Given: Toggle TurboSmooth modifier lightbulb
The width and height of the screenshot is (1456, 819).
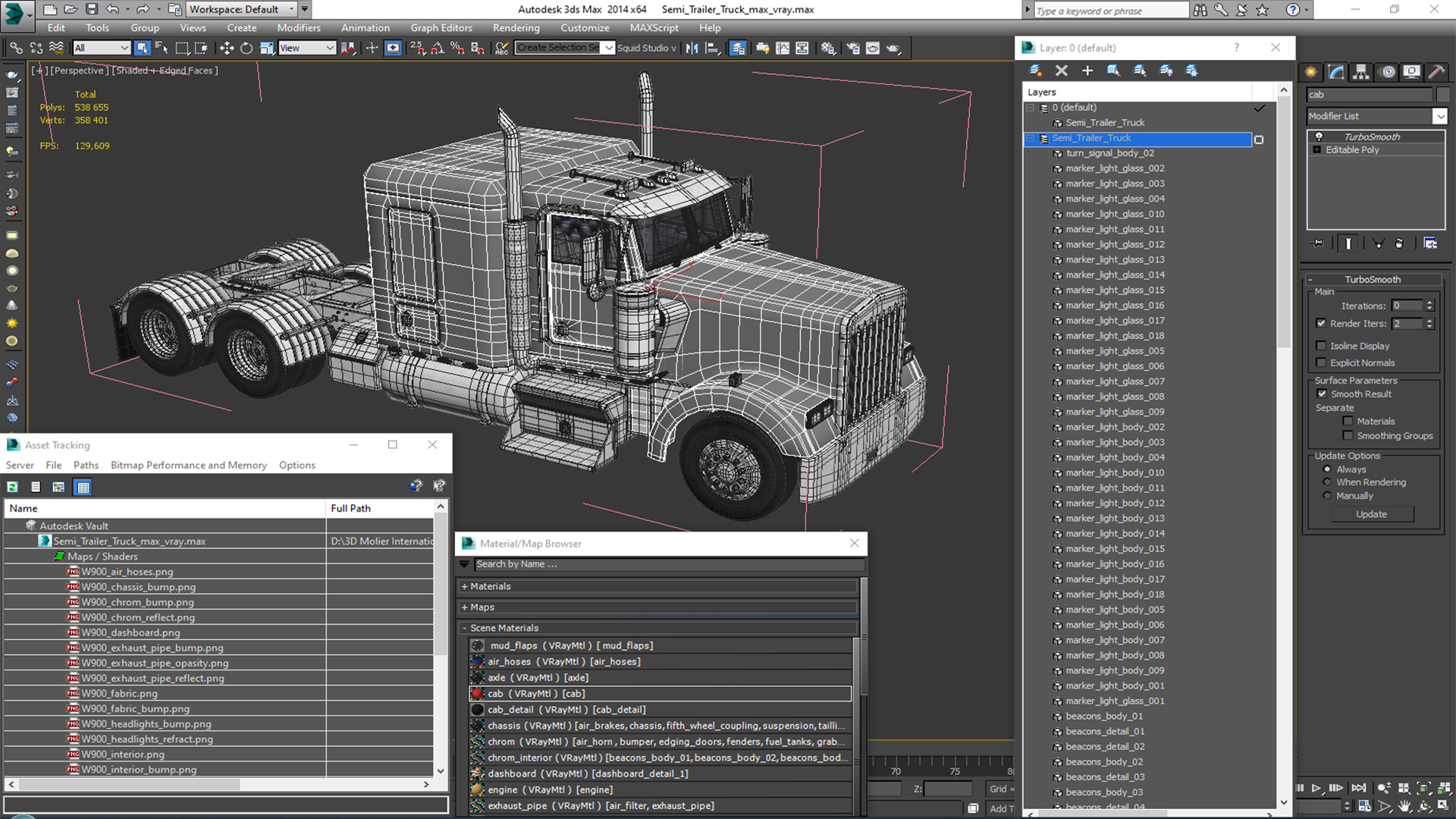Looking at the screenshot, I should [x=1319, y=136].
